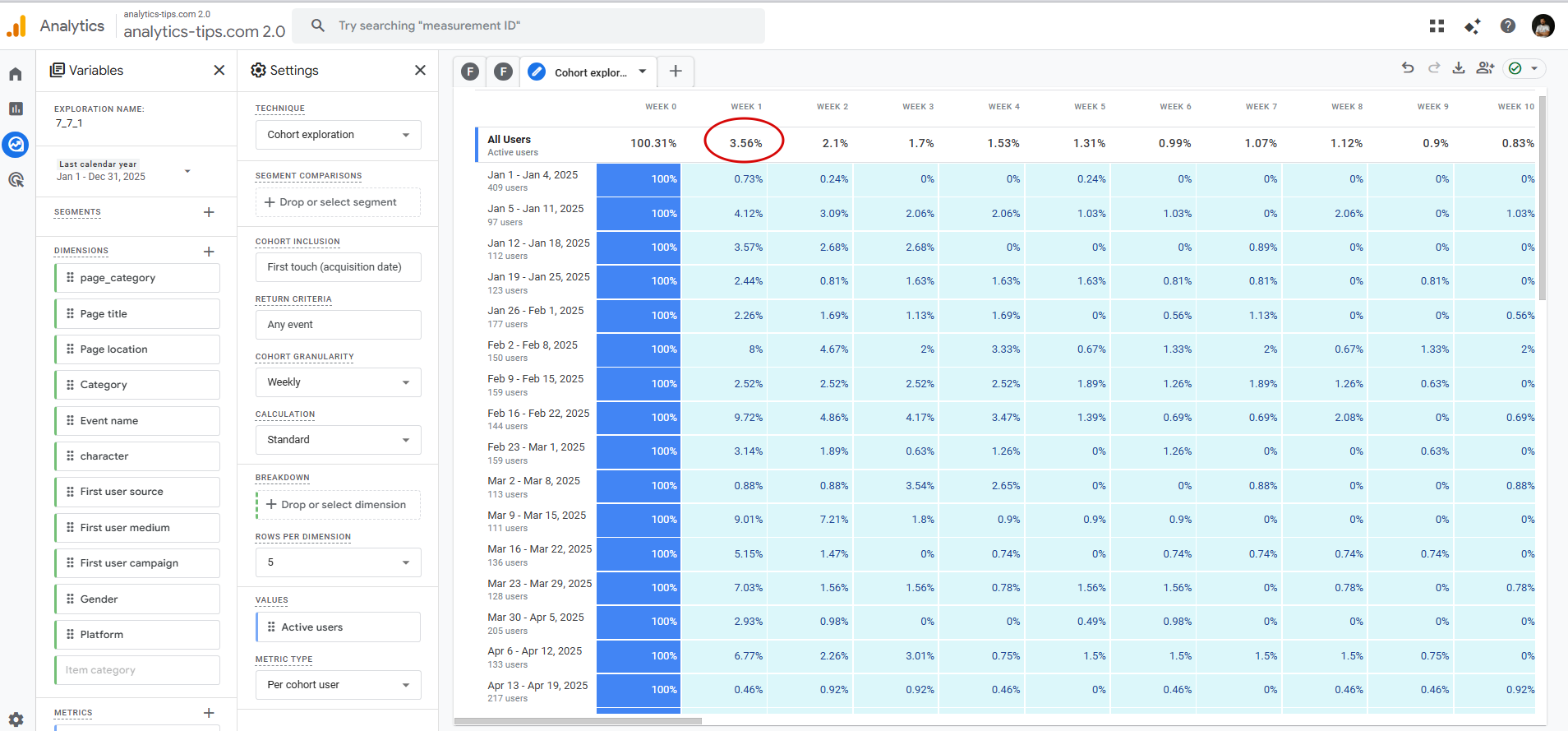Click the undo arrow icon
1568x731 pixels.
(x=1408, y=68)
